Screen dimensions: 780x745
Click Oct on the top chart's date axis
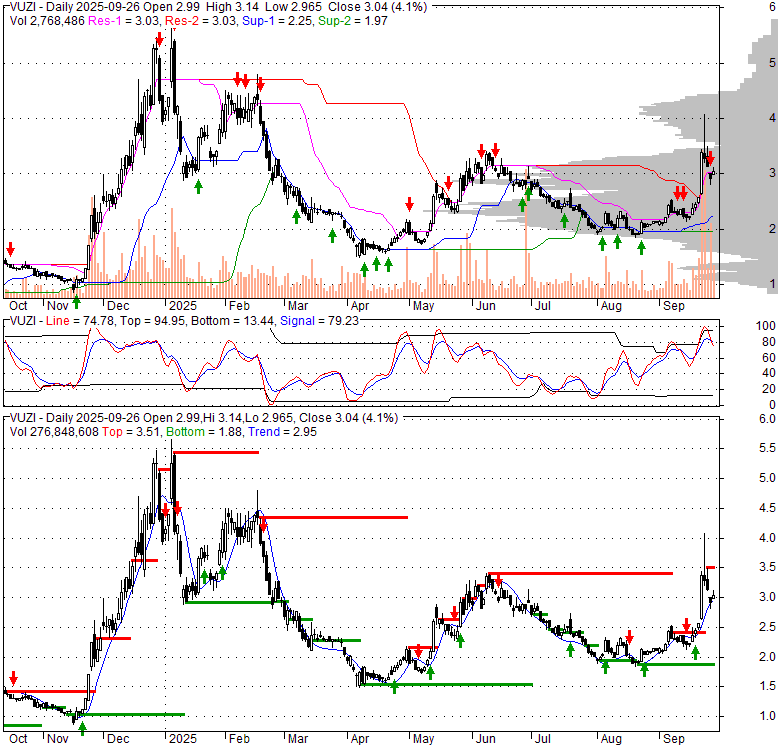[18, 305]
